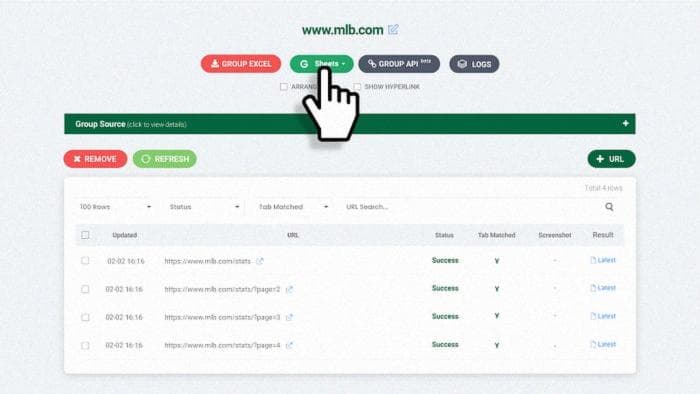Check the box for the ?page=4 row
700x394 pixels.
click(85, 345)
